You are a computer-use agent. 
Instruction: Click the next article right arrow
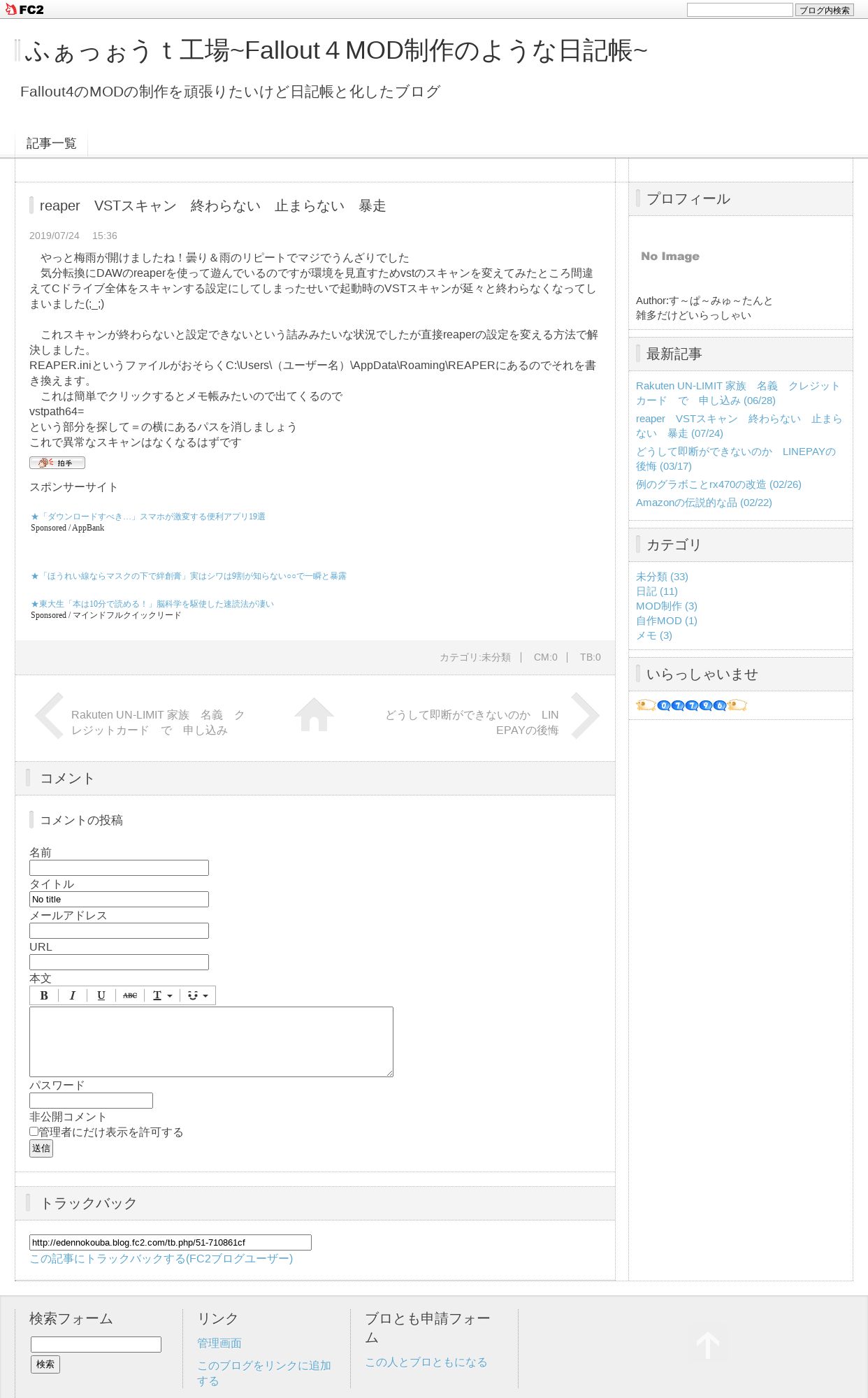pos(585,715)
